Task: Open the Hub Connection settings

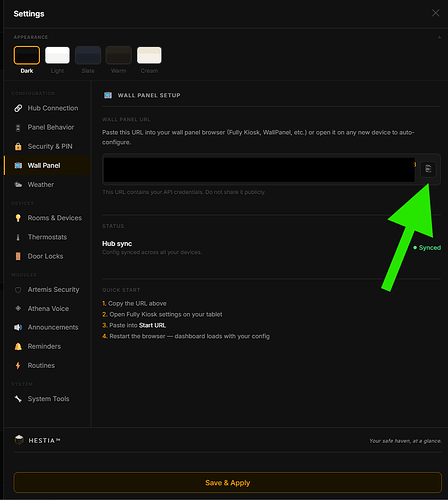Action: coord(47,108)
